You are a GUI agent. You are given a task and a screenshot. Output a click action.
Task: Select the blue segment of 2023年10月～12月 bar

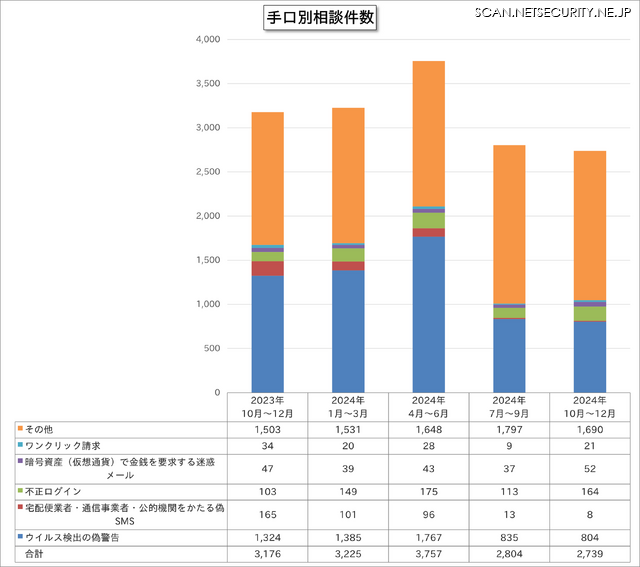tap(267, 334)
